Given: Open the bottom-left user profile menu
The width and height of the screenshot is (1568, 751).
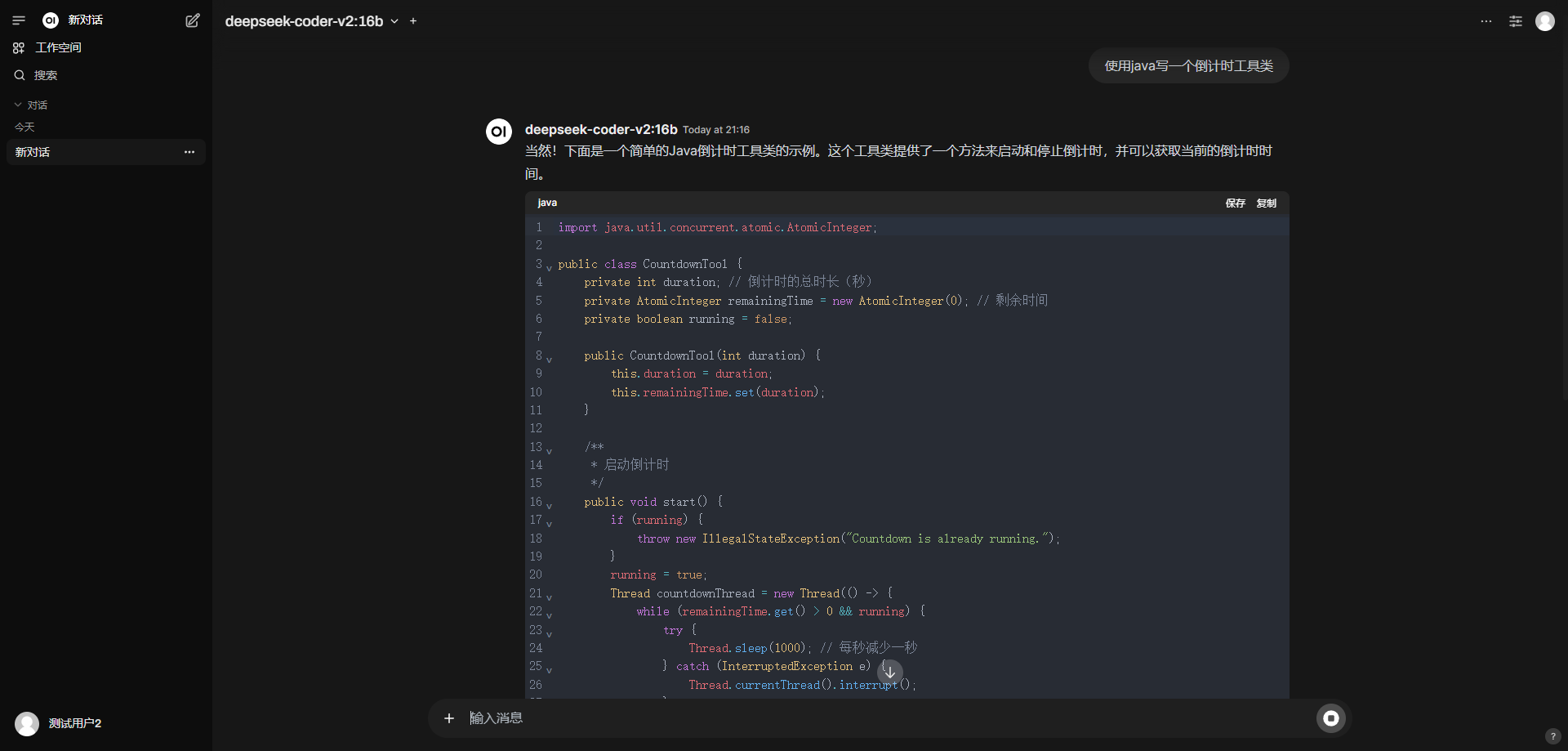Looking at the screenshot, I should point(59,723).
